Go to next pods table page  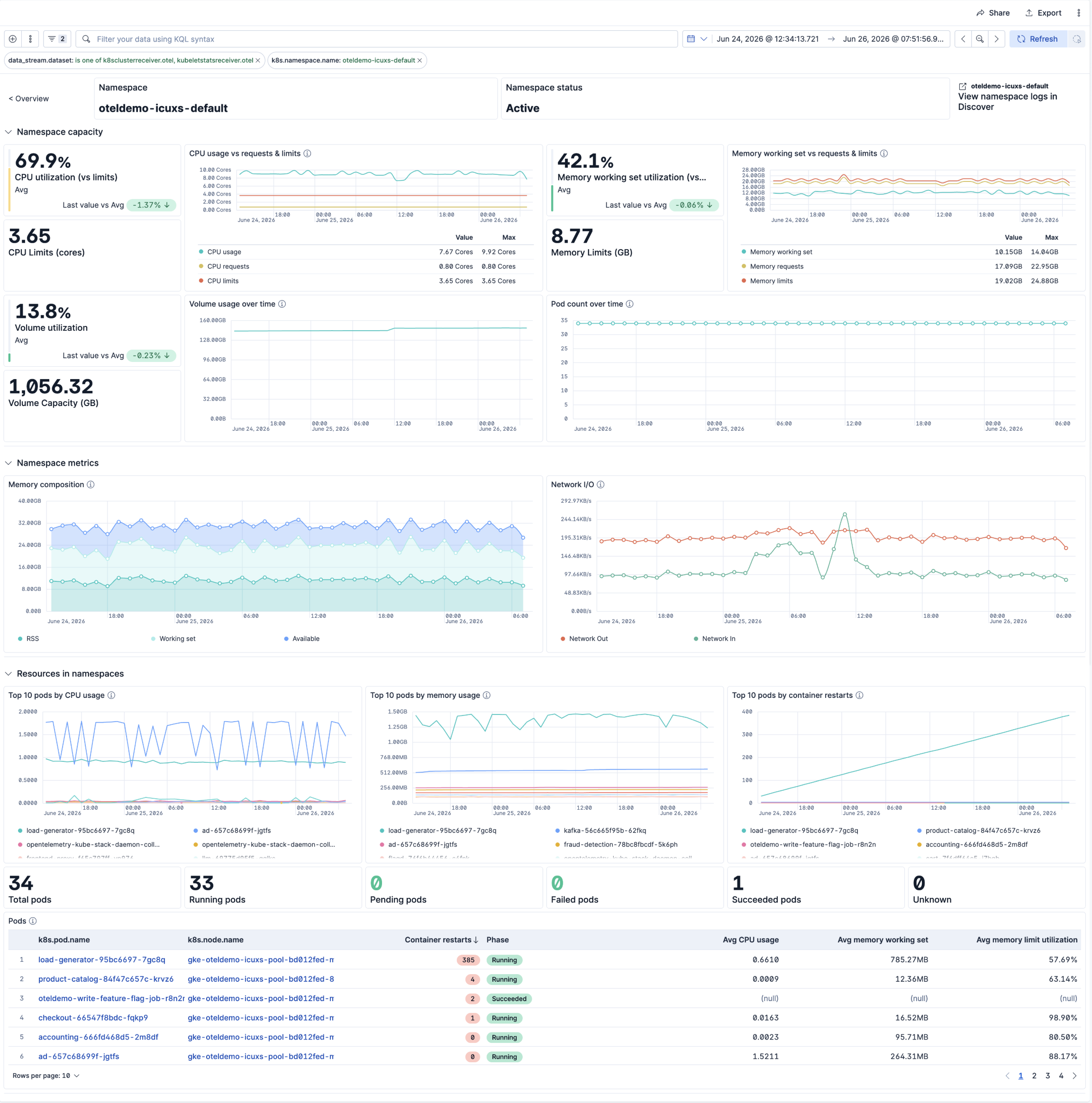1074,1076
